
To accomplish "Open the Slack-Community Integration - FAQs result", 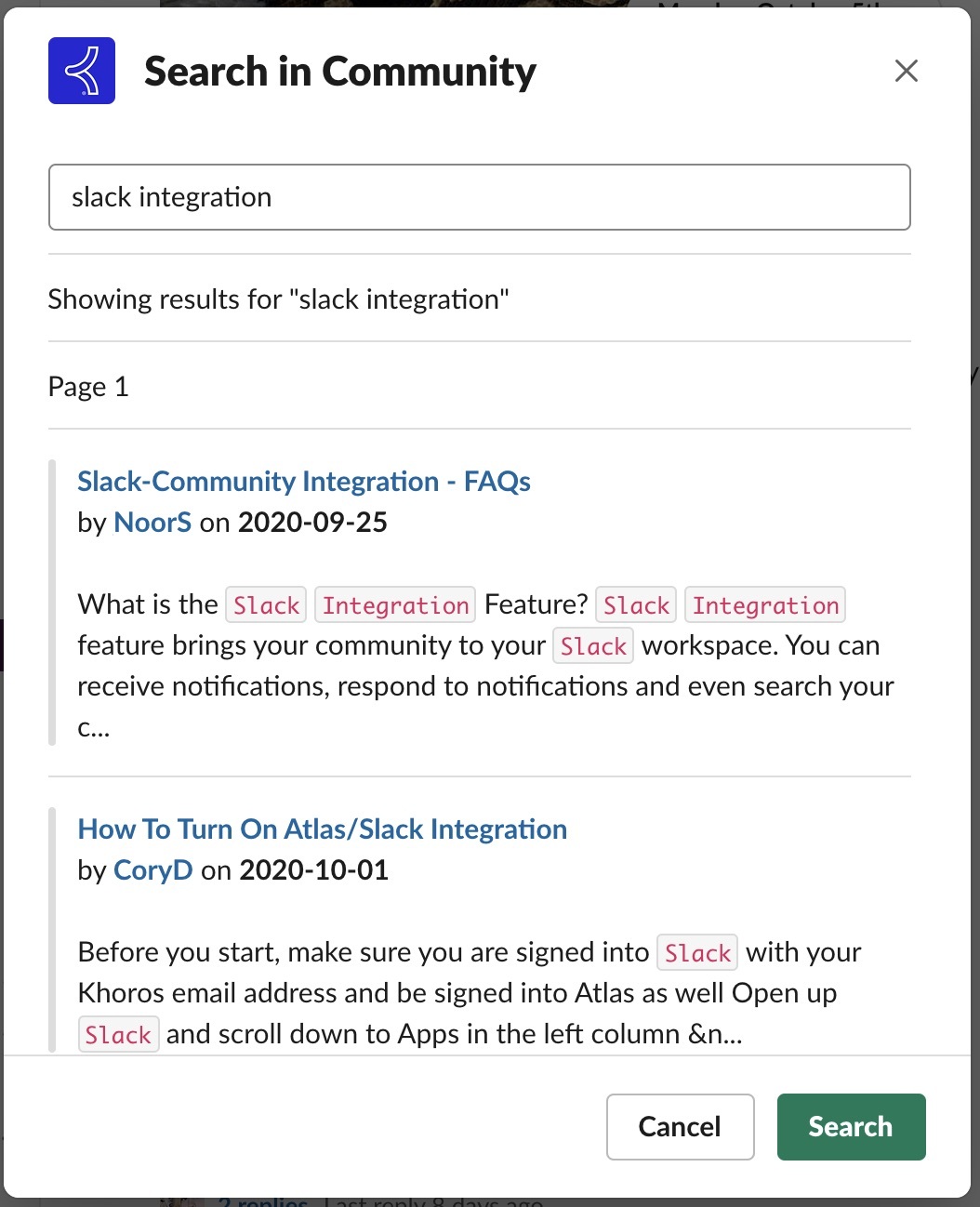I will point(304,482).
